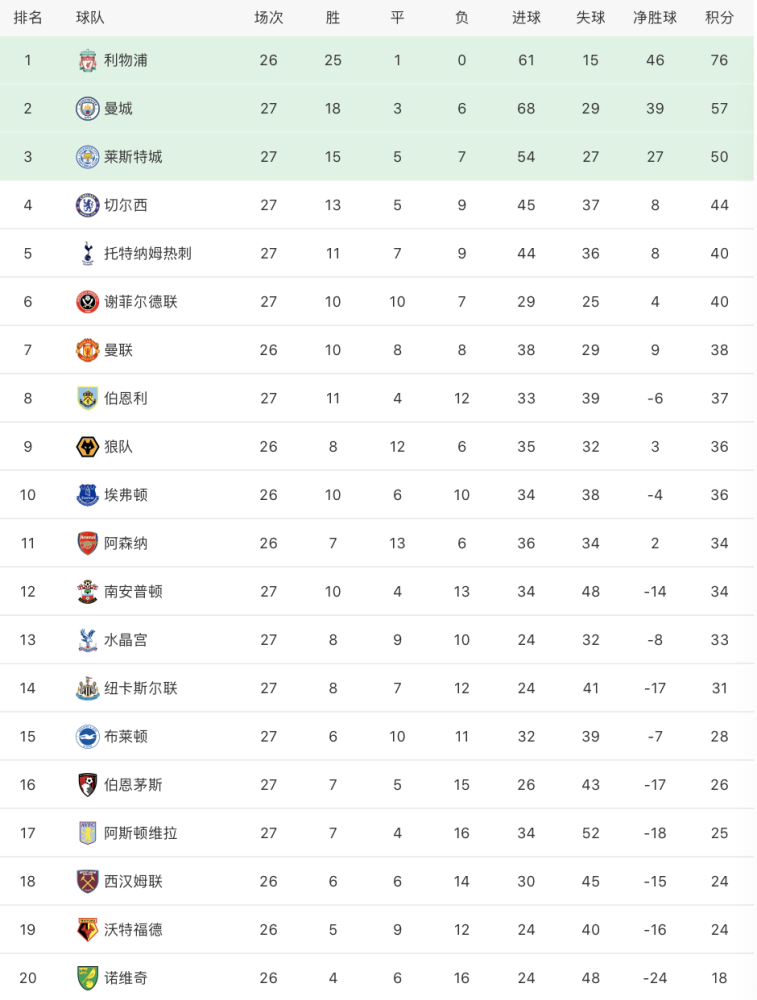Image resolution: width=757 pixels, height=1000 pixels.
Task: Click the Chelsea club crest icon
Action: (87, 205)
